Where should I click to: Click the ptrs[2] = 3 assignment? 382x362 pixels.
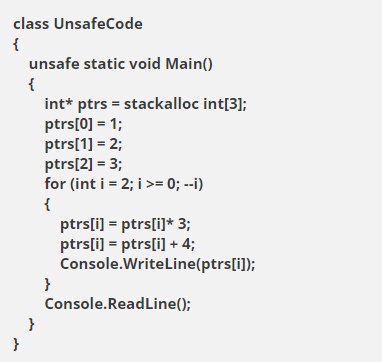click(84, 164)
